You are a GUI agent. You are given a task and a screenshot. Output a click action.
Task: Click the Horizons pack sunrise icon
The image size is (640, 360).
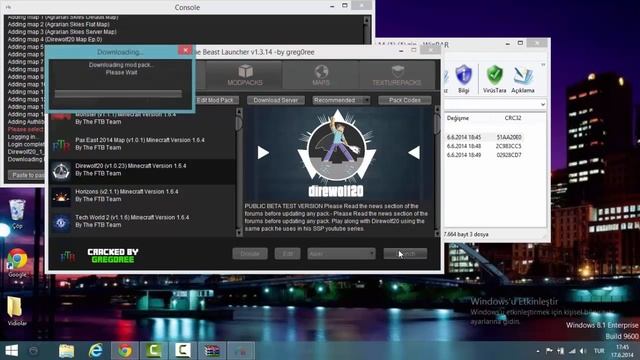click(61, 197)
